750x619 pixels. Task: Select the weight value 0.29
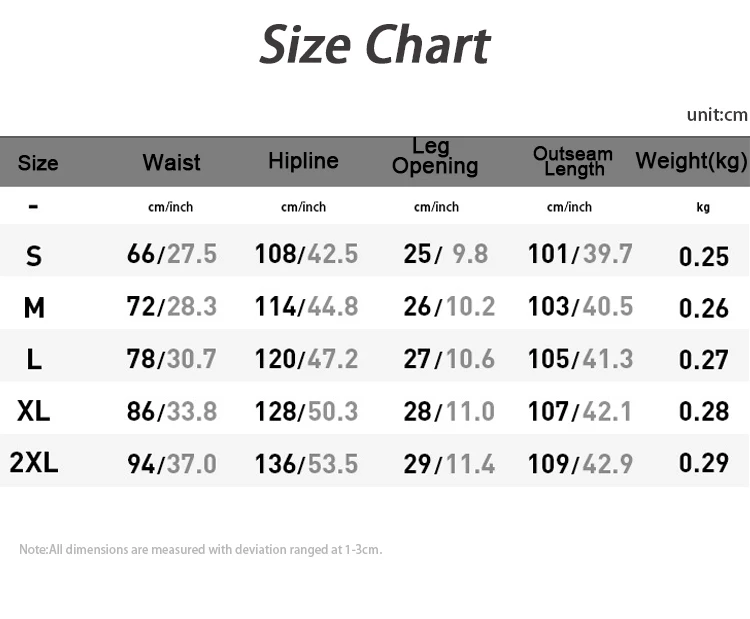[704, 463]
